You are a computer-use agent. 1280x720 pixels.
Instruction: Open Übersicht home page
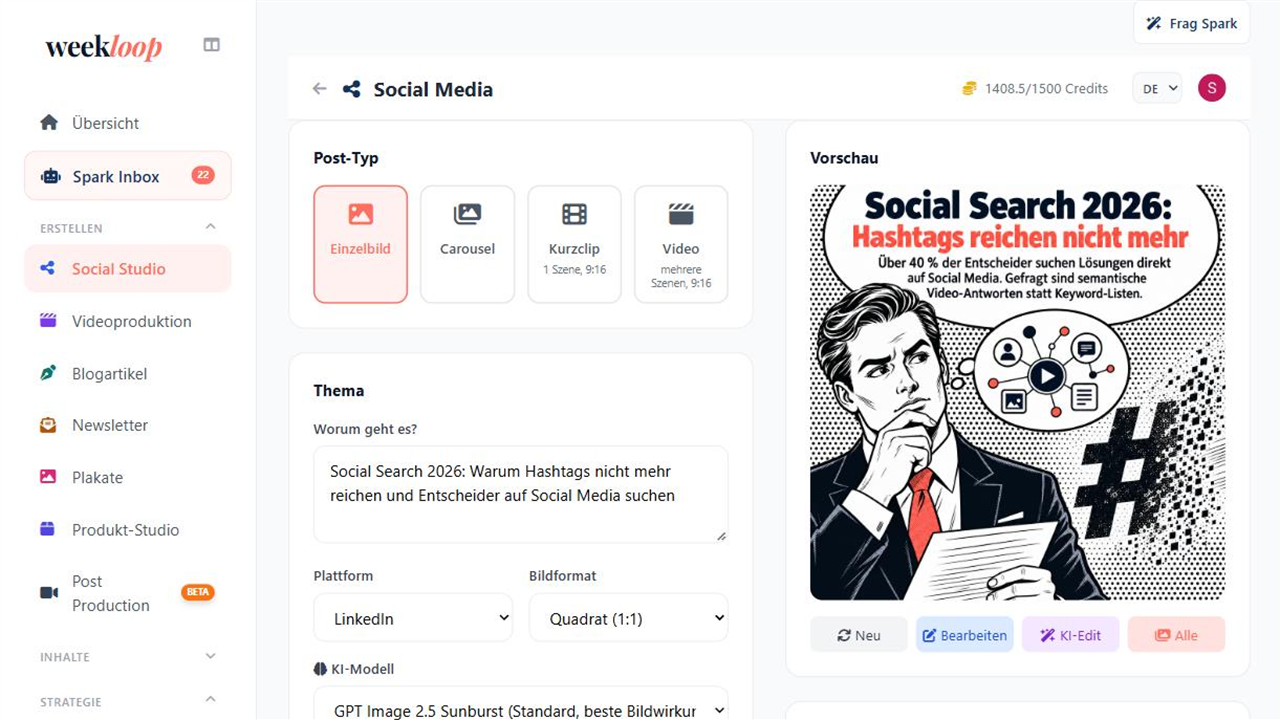[x=128, y=123]
